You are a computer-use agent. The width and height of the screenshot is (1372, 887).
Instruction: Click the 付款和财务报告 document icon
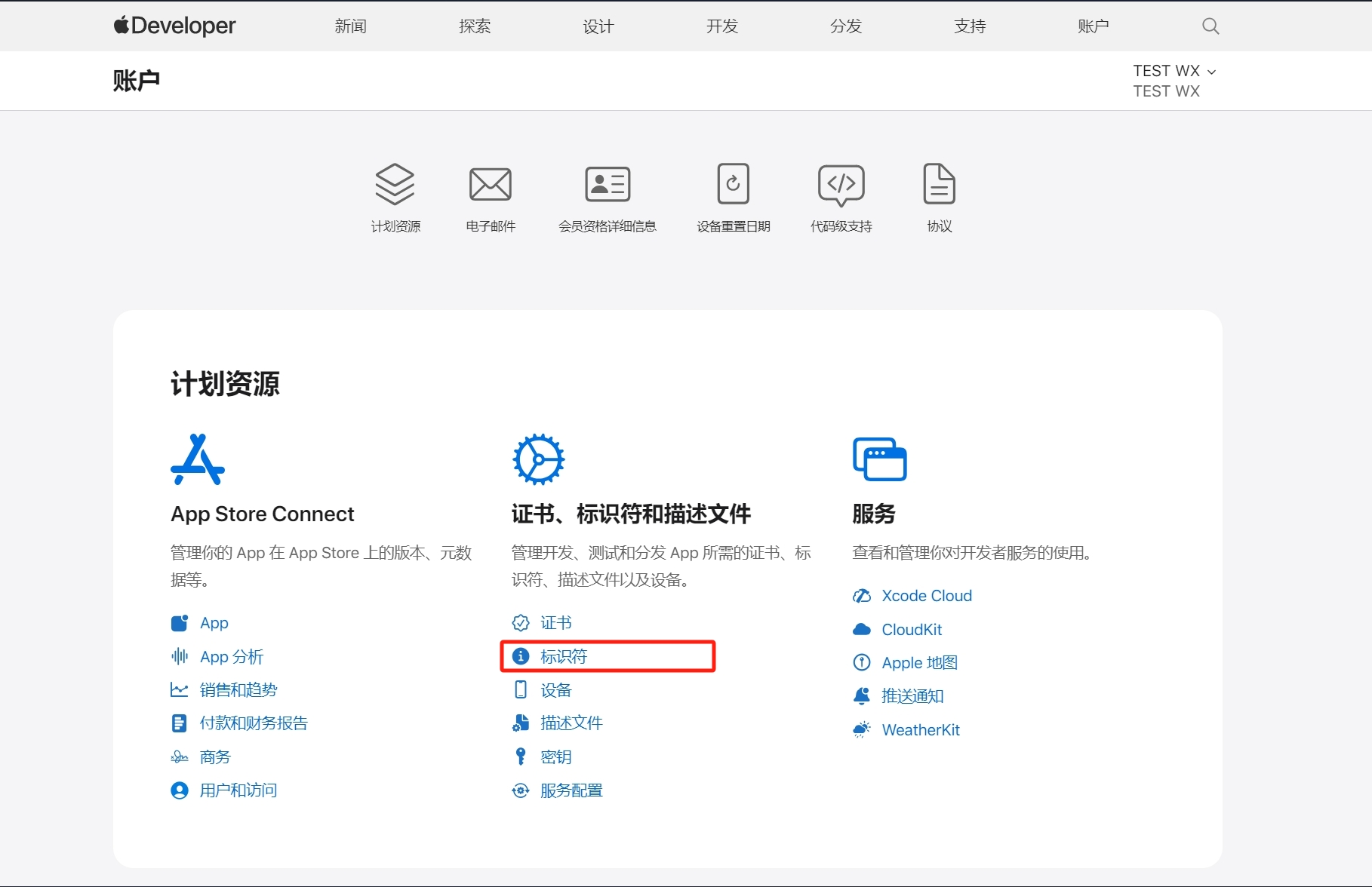coord(180,723)
